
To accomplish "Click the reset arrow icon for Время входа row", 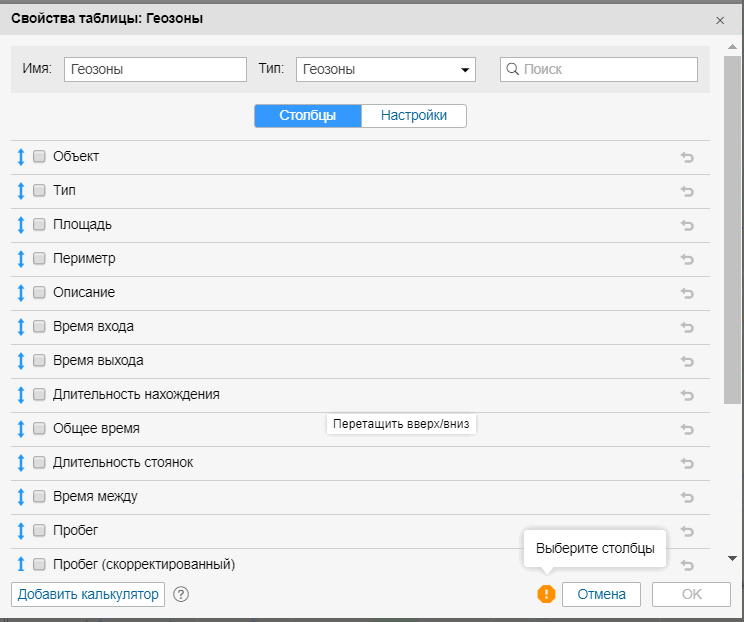I will (x=687, y=327).
